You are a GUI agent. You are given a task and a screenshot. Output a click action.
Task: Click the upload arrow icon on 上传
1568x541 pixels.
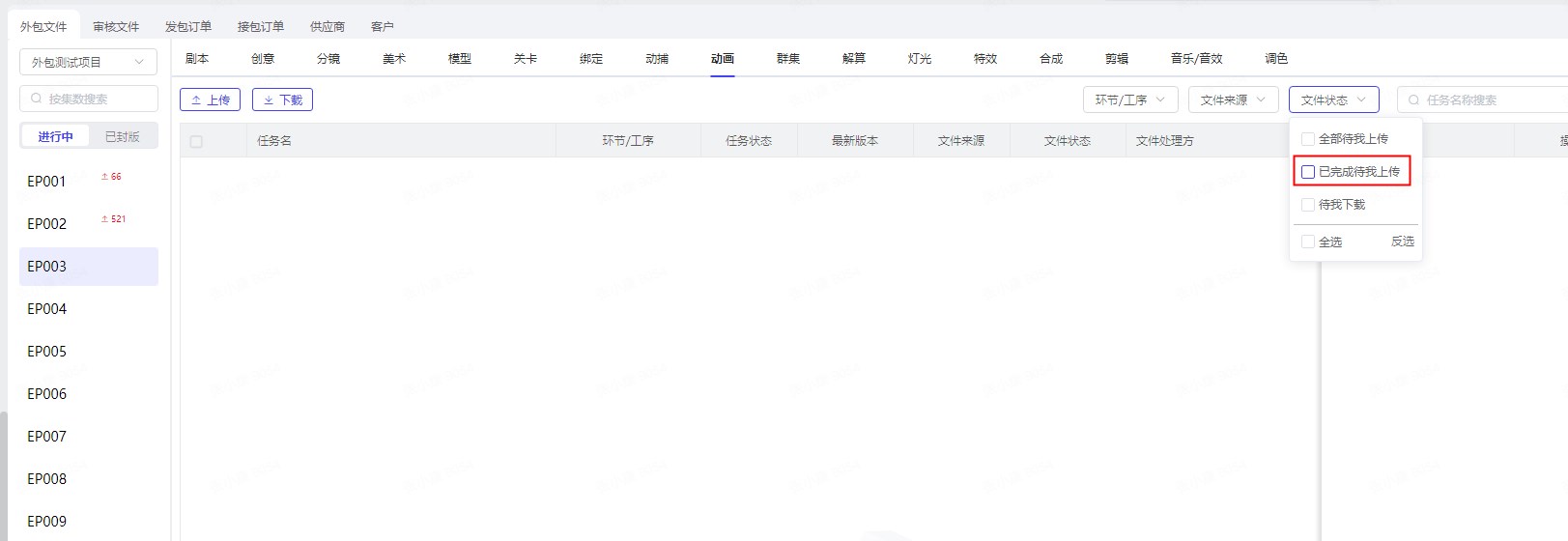coord(196,100)
